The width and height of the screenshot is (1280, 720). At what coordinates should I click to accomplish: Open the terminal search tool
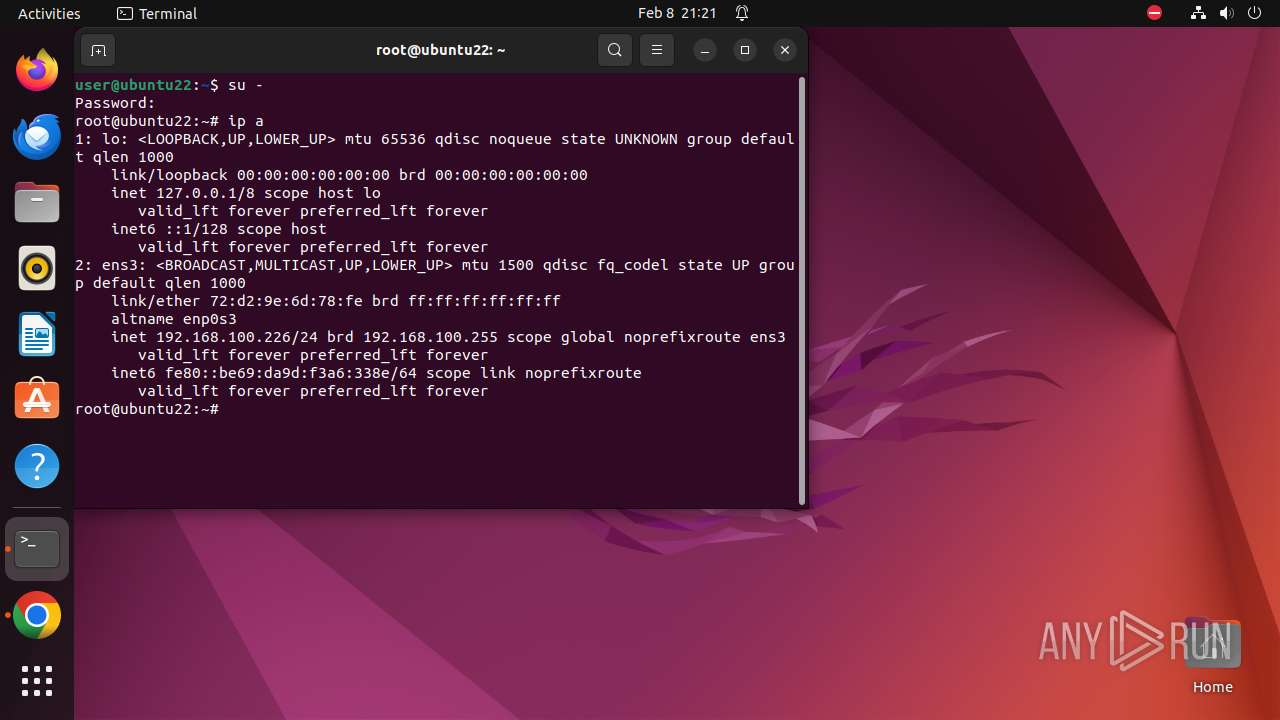615,50
